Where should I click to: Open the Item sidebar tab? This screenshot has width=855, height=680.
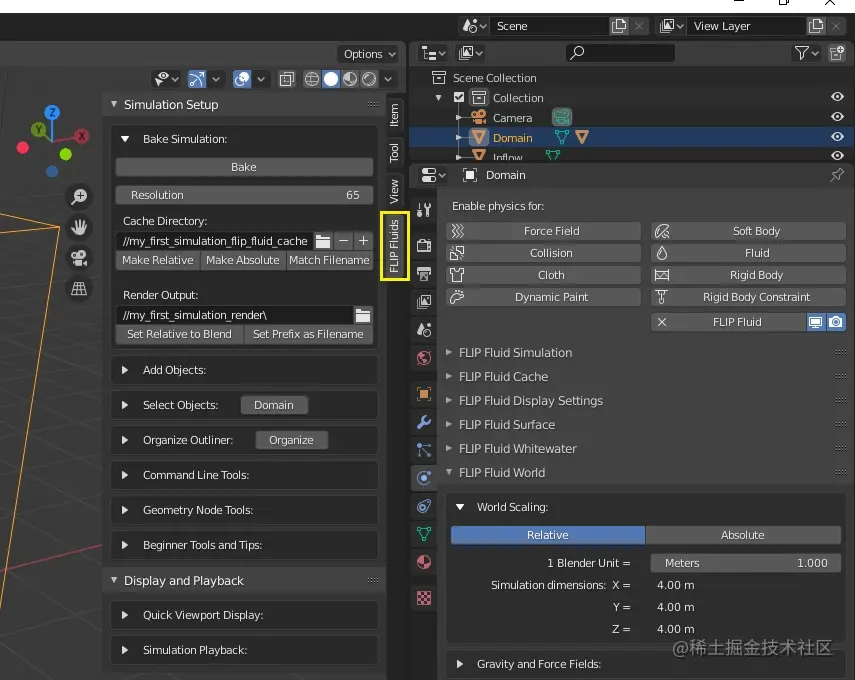394,115
